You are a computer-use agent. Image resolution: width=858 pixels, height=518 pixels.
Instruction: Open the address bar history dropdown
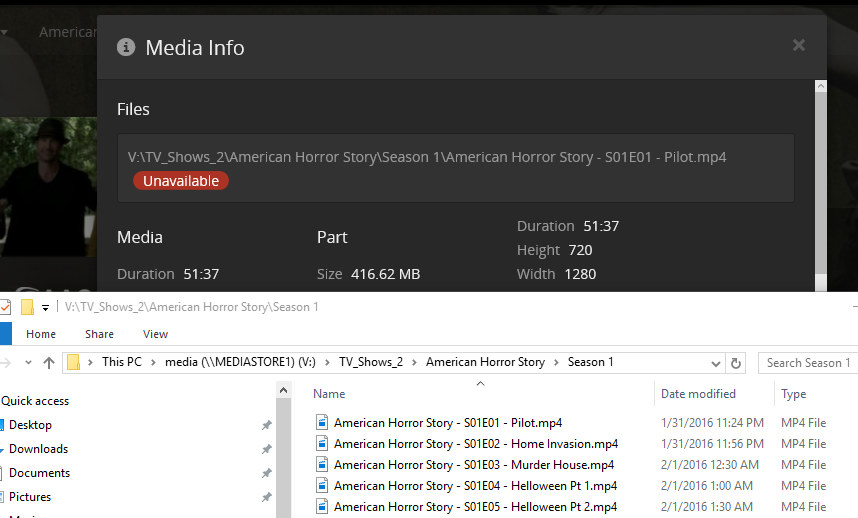(715, 364)
